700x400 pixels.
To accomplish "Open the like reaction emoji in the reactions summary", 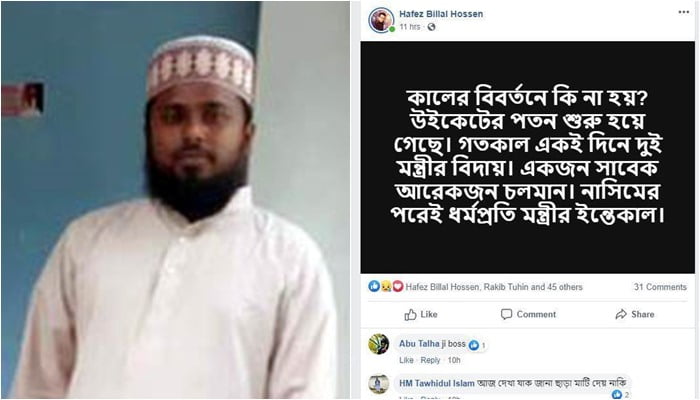I will [x=374, y=286].
